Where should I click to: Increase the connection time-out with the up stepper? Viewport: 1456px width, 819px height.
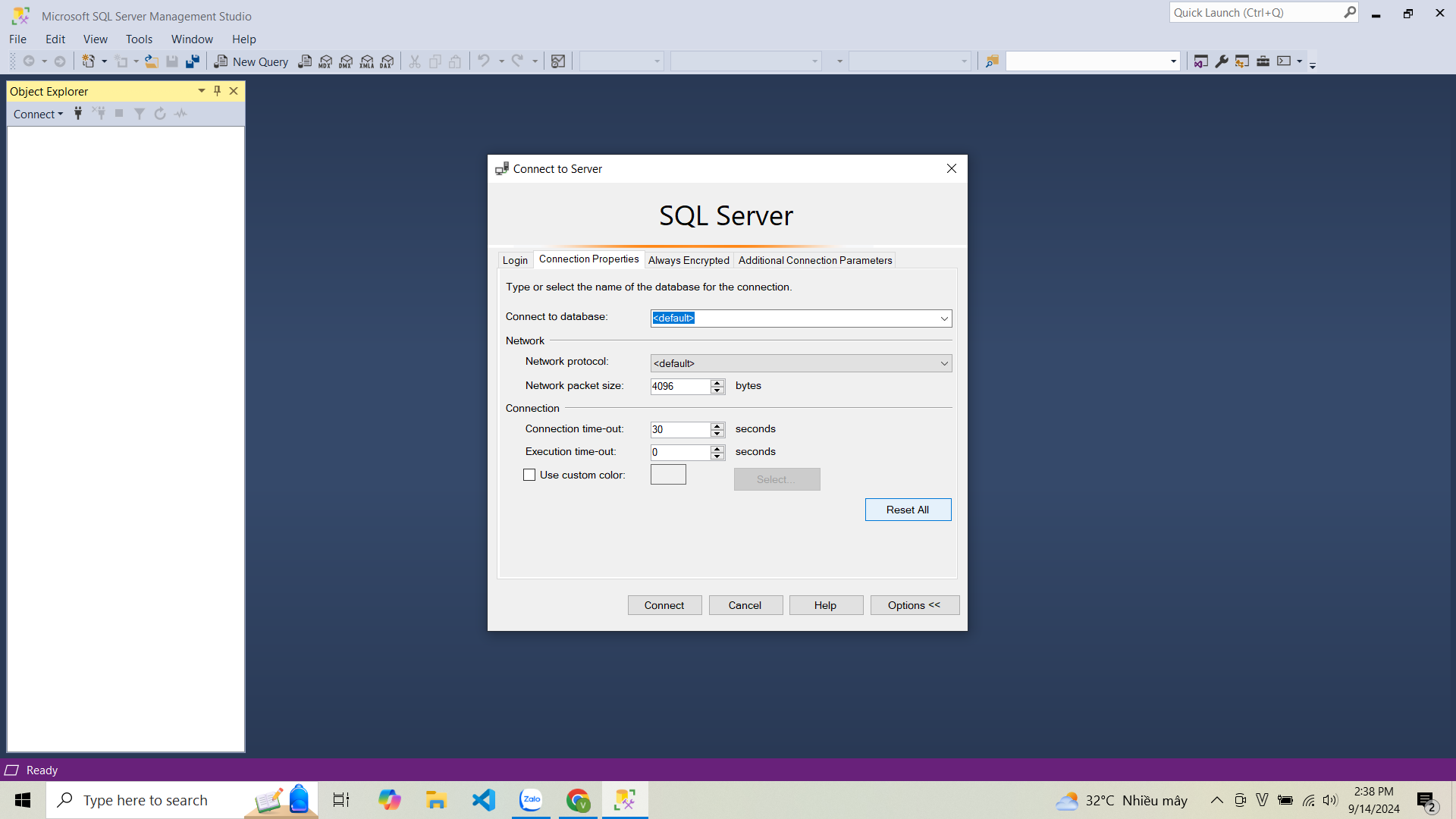click(x=717, y=426)
